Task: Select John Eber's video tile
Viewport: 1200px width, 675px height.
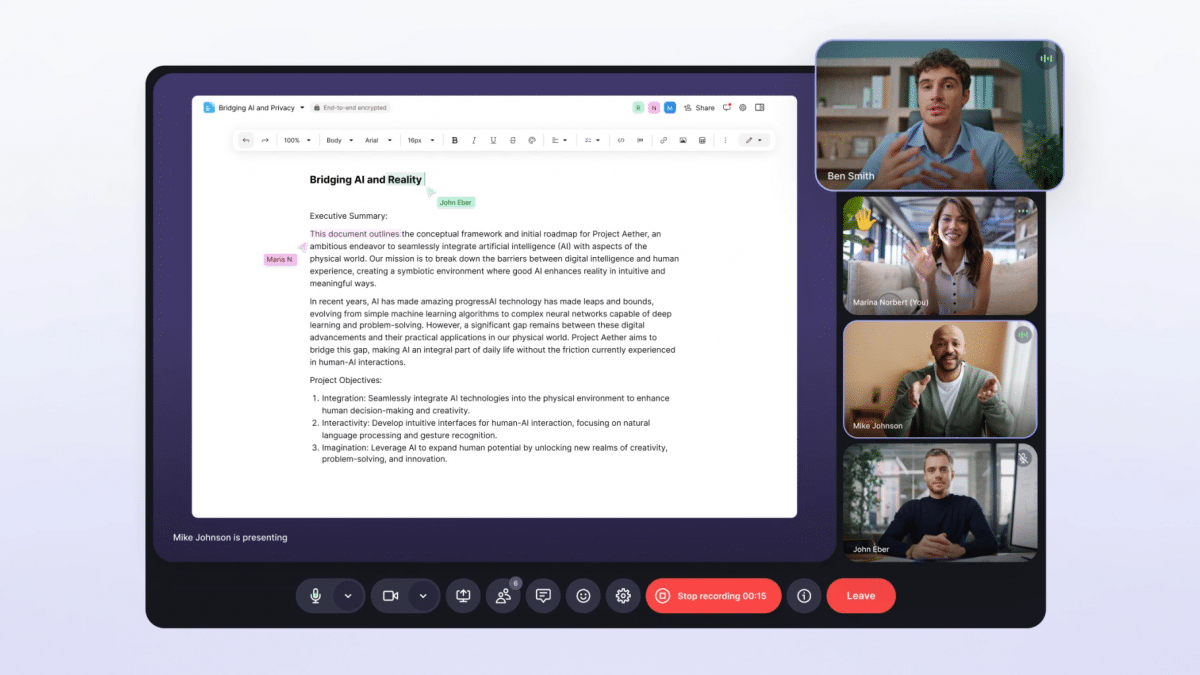Action: tap(940, 502)
